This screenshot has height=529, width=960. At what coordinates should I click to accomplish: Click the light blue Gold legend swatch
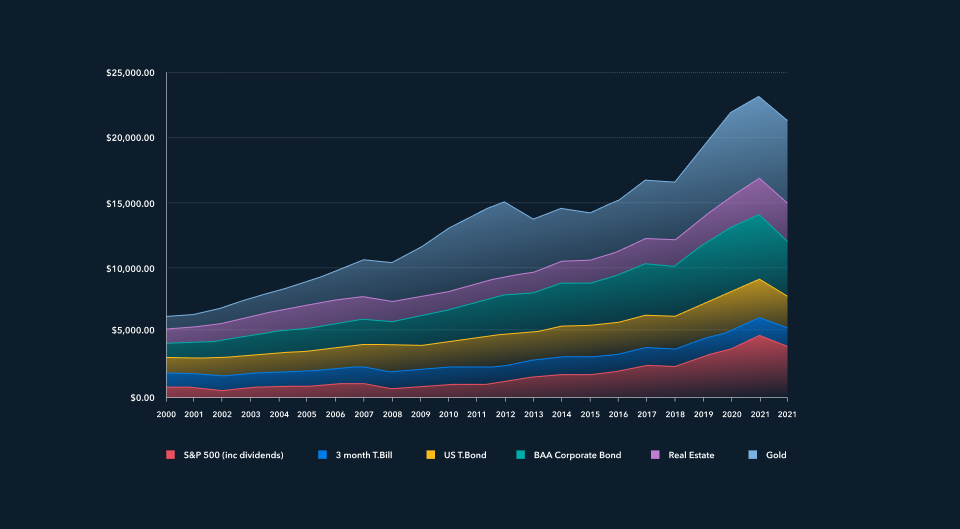(x=752, y=455)
